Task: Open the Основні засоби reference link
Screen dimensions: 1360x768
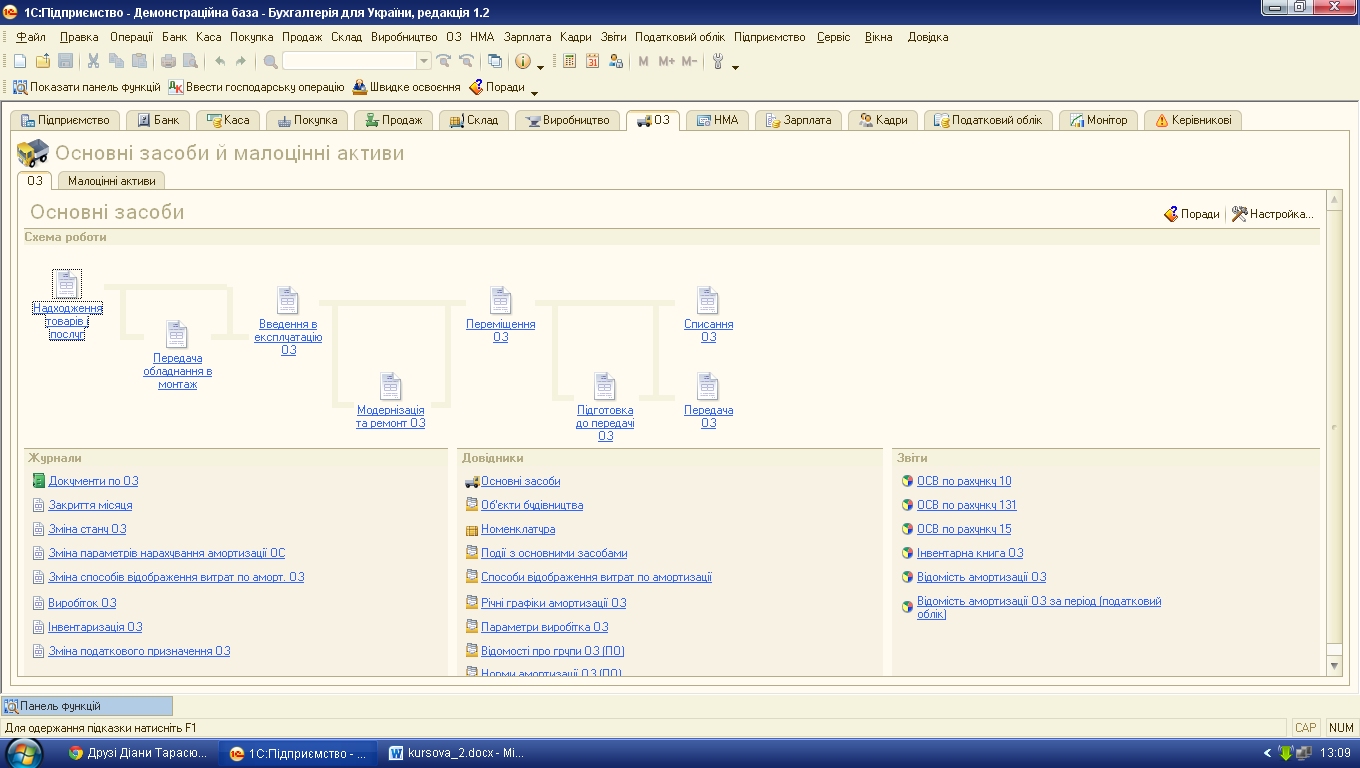Action: pyautogui.click(x=520, y=481)
